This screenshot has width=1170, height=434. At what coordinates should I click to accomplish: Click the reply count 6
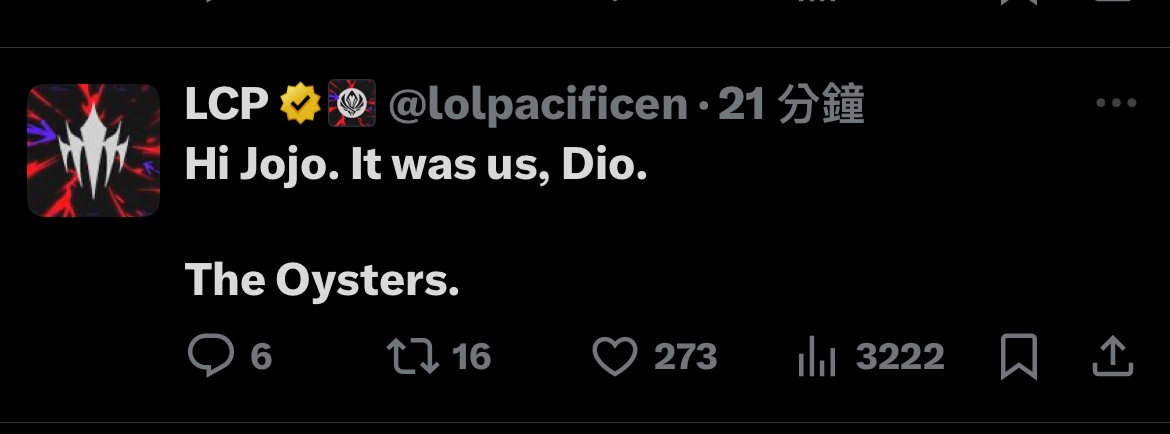(x=261, y=357)
